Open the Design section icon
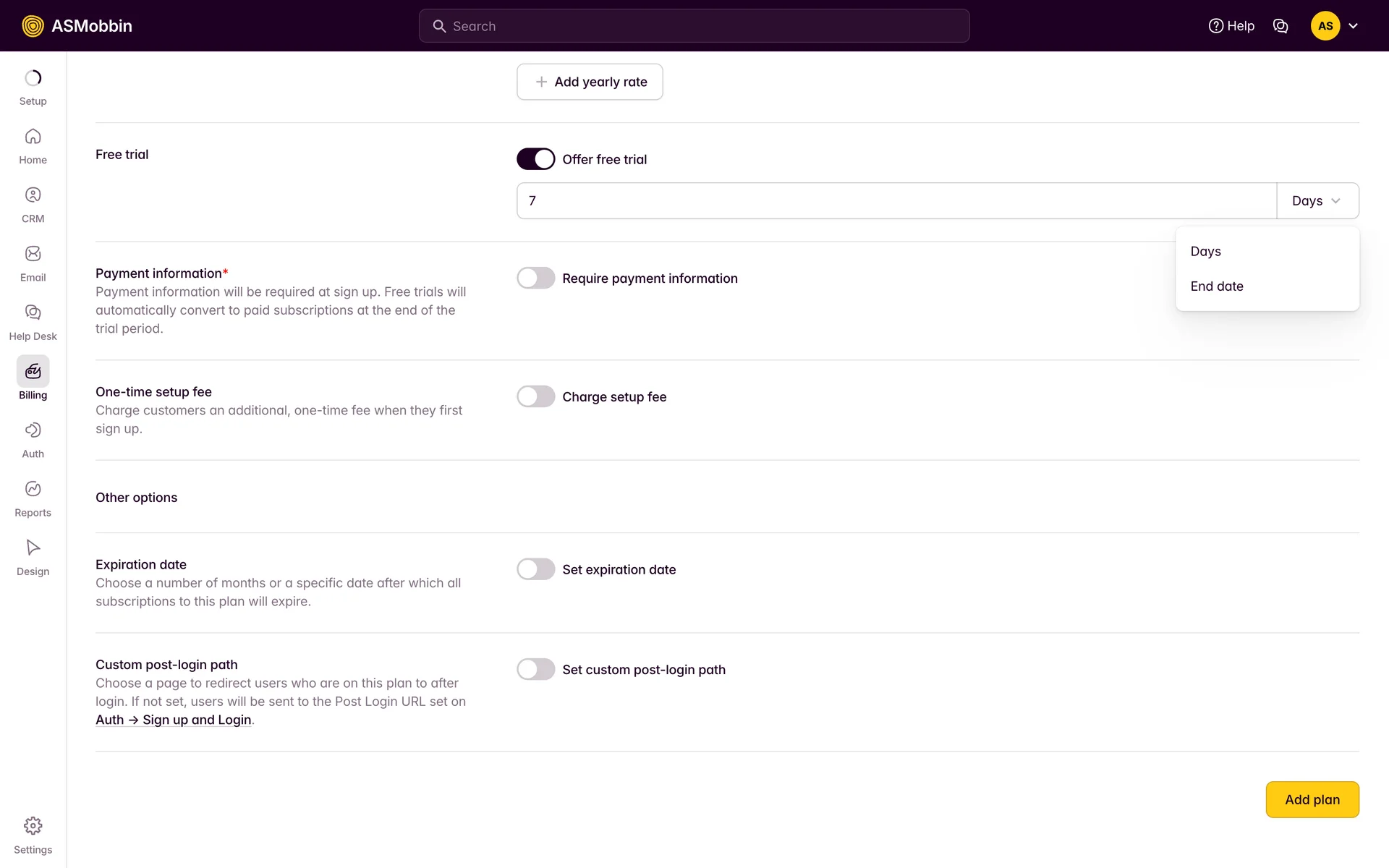1389x868 pixels. 33,548
